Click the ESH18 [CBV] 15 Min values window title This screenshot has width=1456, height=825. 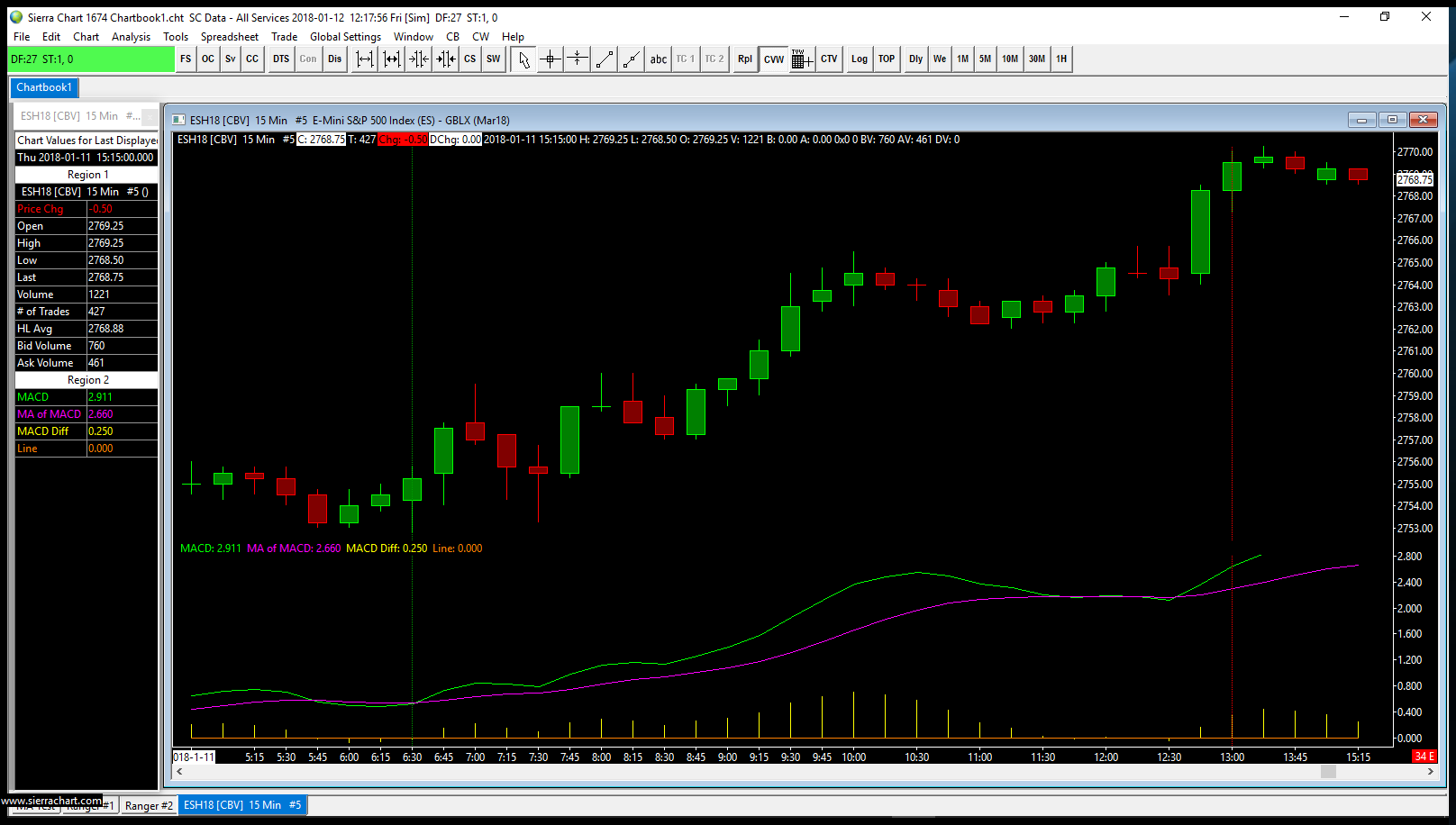point(80,116)
